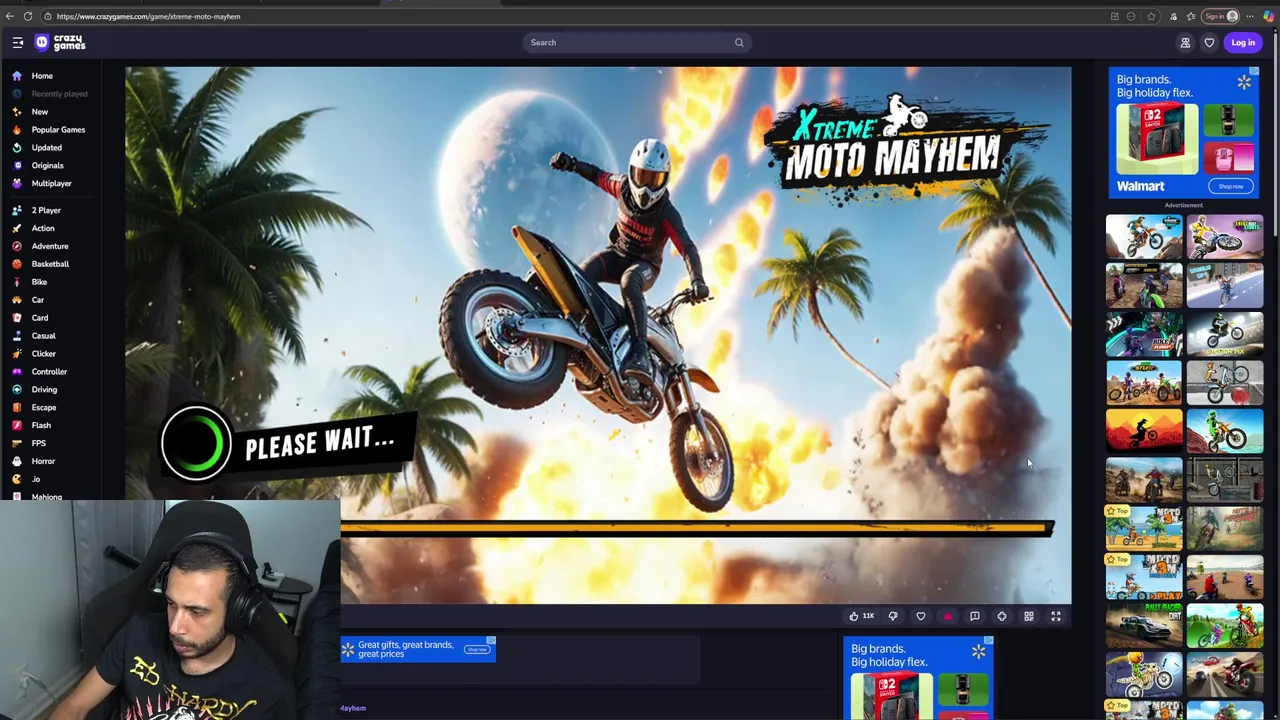
Task: Open Adventure category
Action: pyautogui.click(x=50, y=247)
